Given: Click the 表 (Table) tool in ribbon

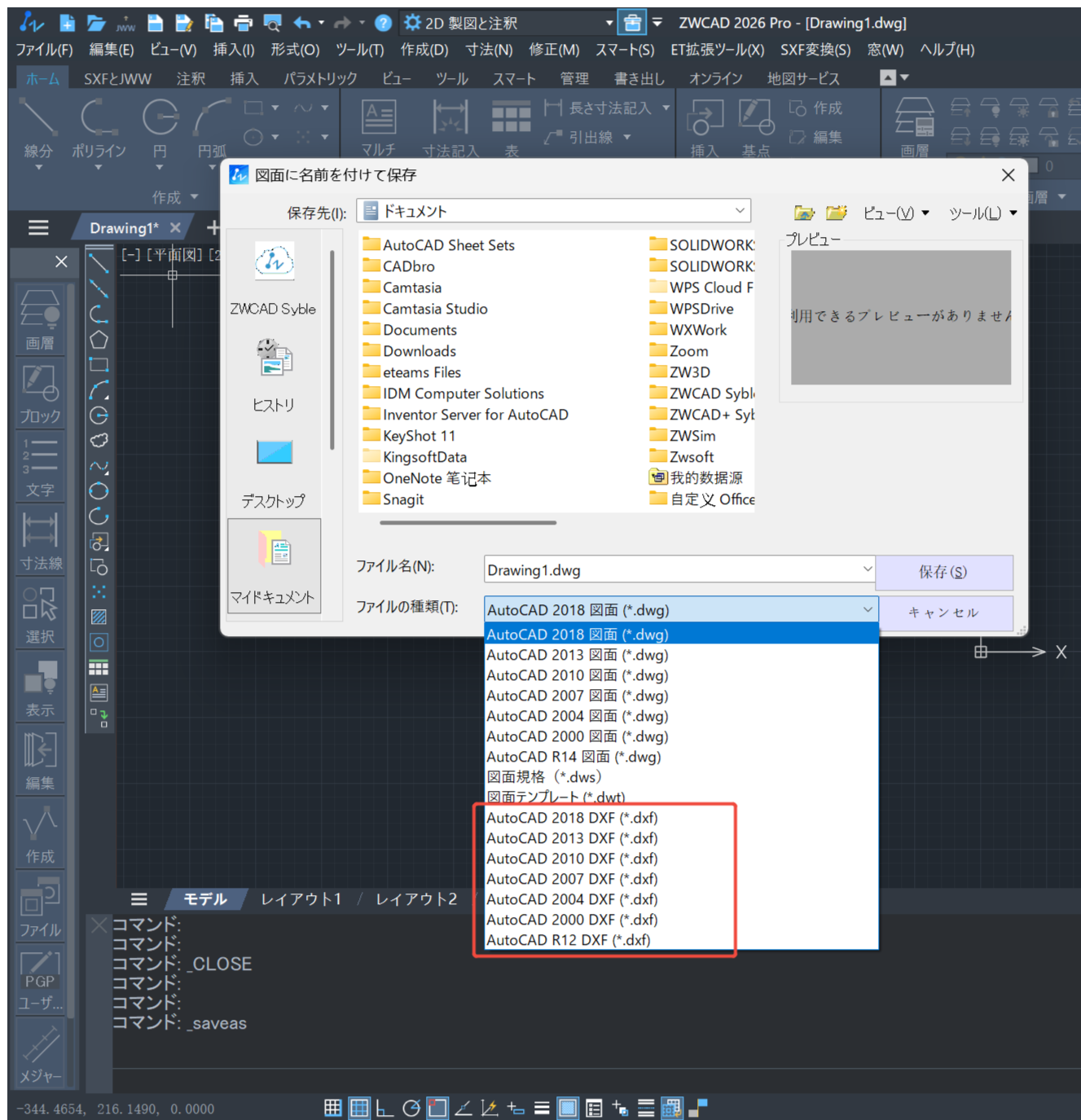Looking at the screenshot, I should 511,129.
